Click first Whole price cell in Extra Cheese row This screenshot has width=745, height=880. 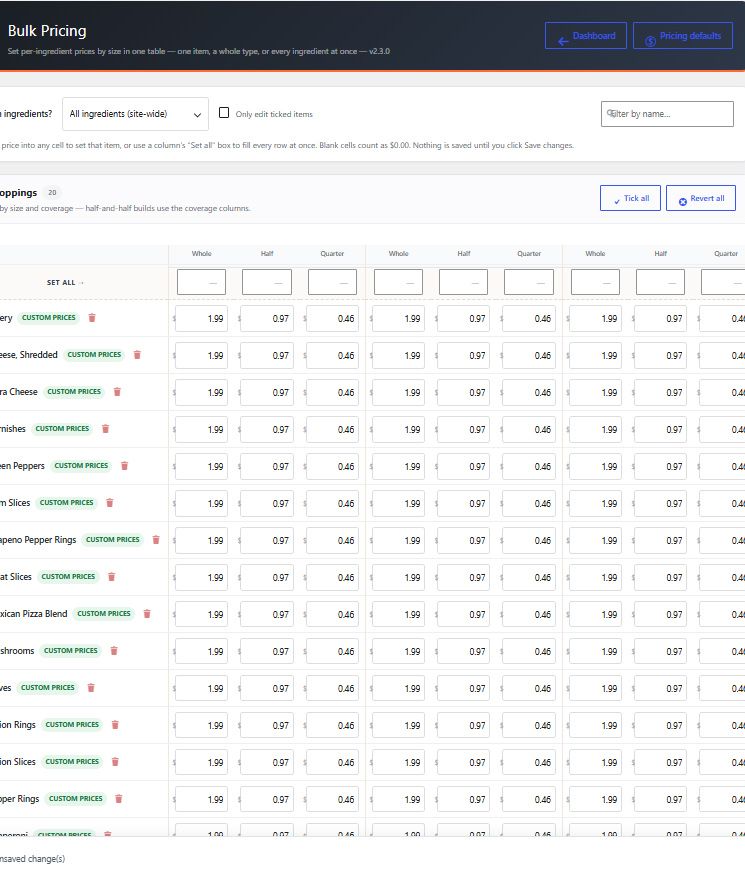202,392
